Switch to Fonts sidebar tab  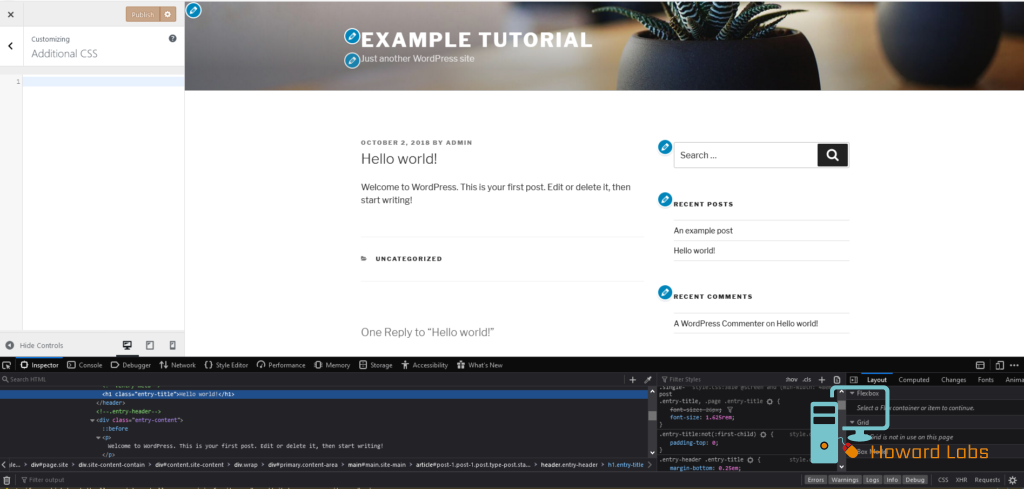pos(985,379)
